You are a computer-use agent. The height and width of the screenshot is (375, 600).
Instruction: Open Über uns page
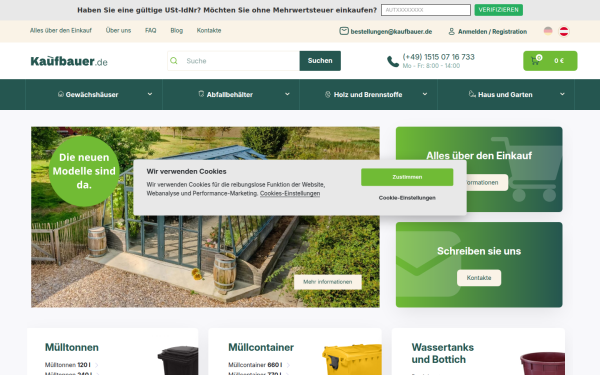click(x=118, y=31)
